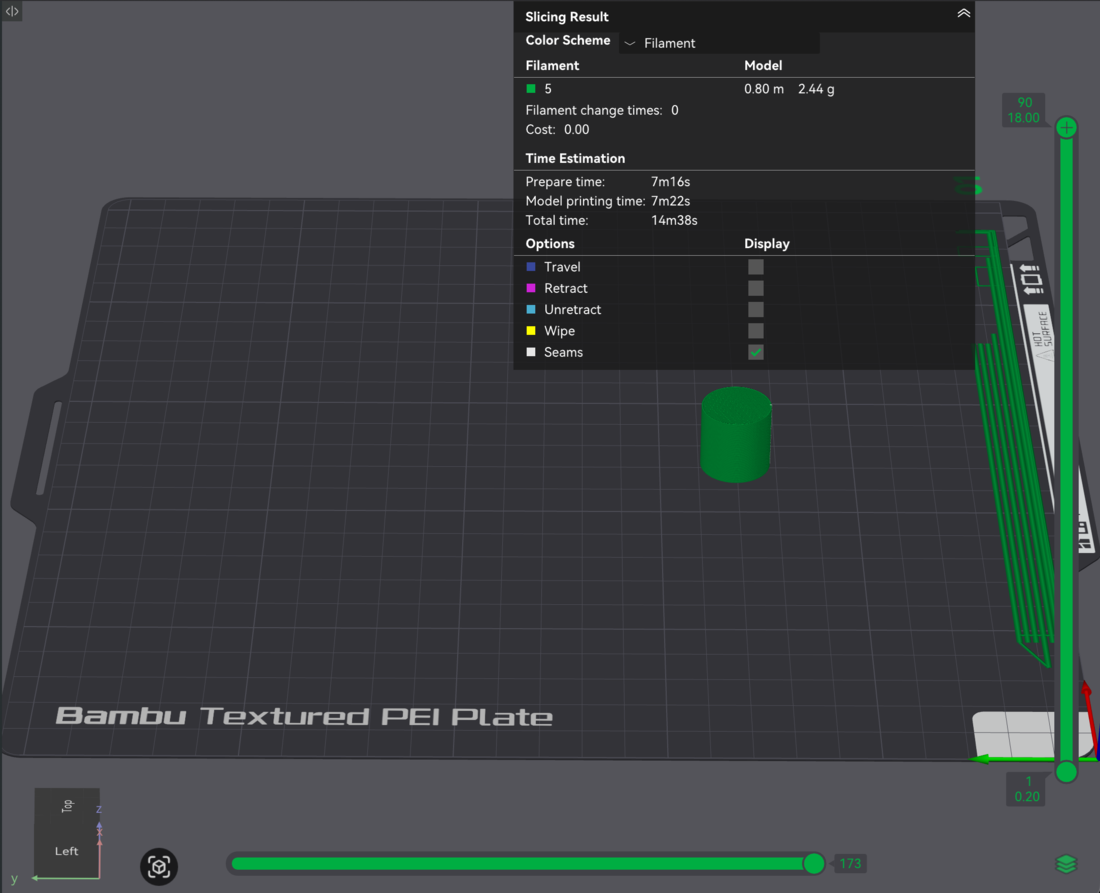The width and height of the screenshot is (1100, 893).
Task: Click the Time Estimation heading
Action: [575, 159]
